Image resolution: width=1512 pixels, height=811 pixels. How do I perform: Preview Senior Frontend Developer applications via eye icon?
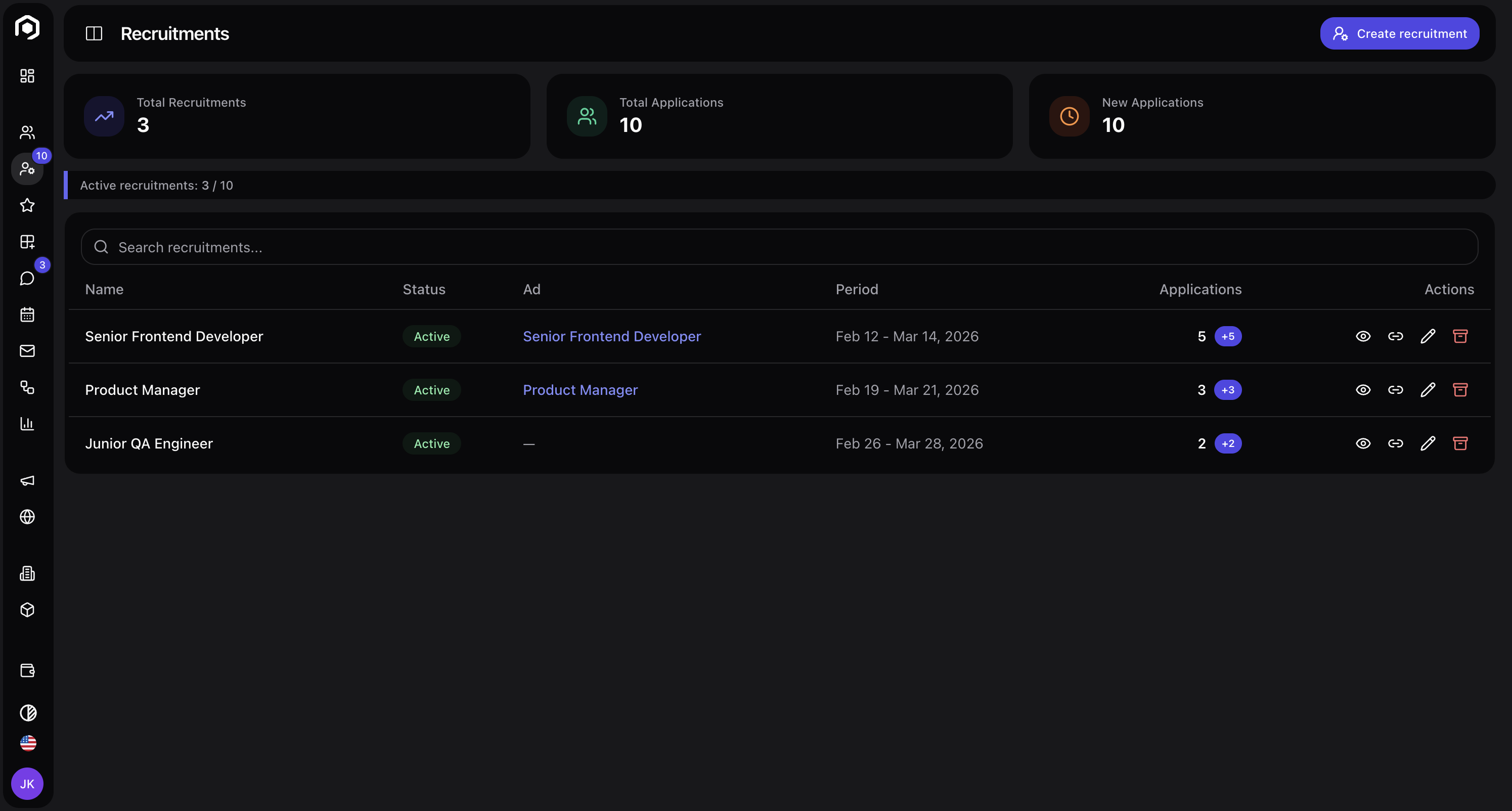[1363, 336]
